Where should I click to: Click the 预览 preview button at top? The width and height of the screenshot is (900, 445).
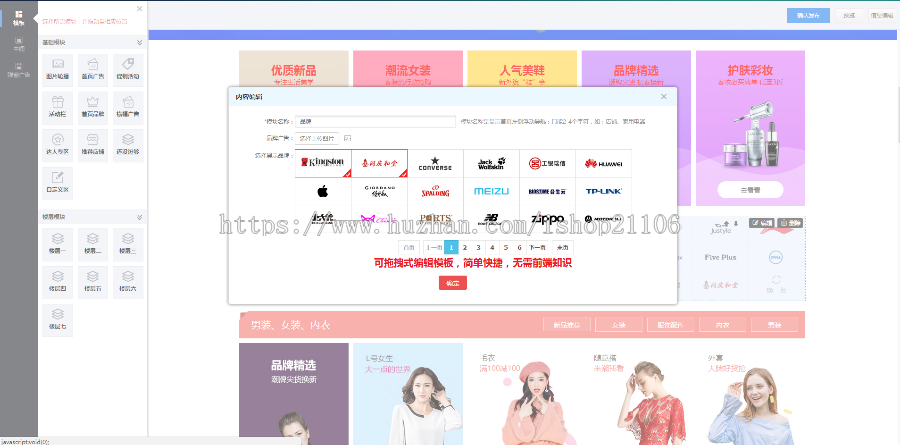849,16
